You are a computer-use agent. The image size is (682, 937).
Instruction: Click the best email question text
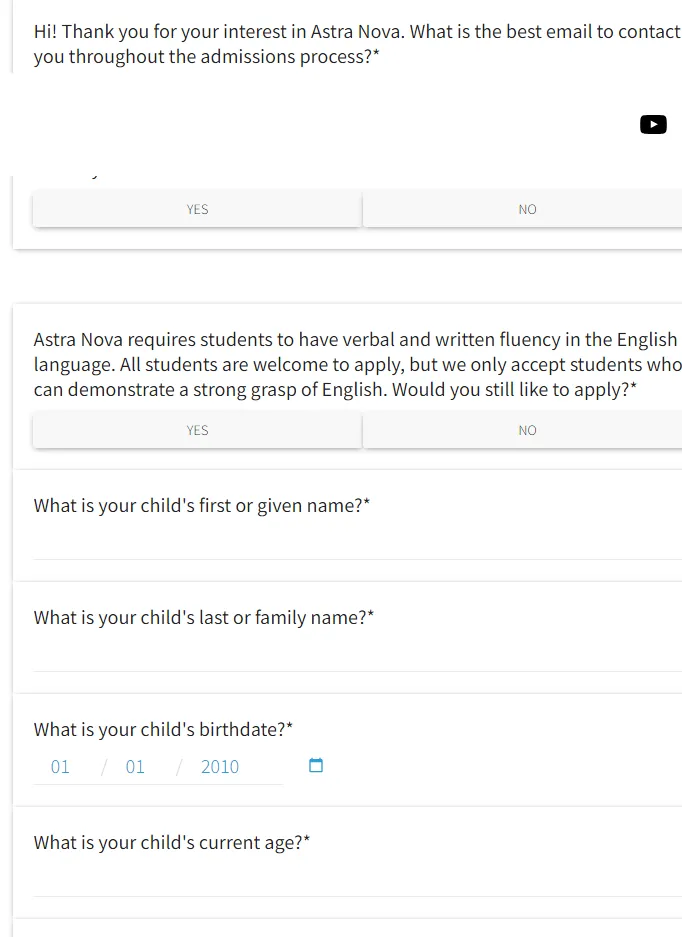357,44
